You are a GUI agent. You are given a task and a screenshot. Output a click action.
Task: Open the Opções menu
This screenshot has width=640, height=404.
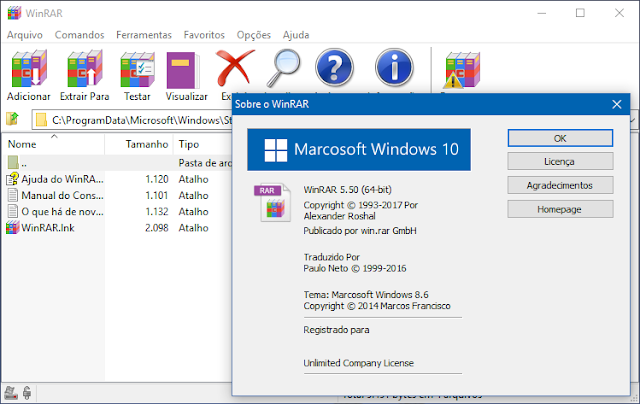tap(253, 35)
